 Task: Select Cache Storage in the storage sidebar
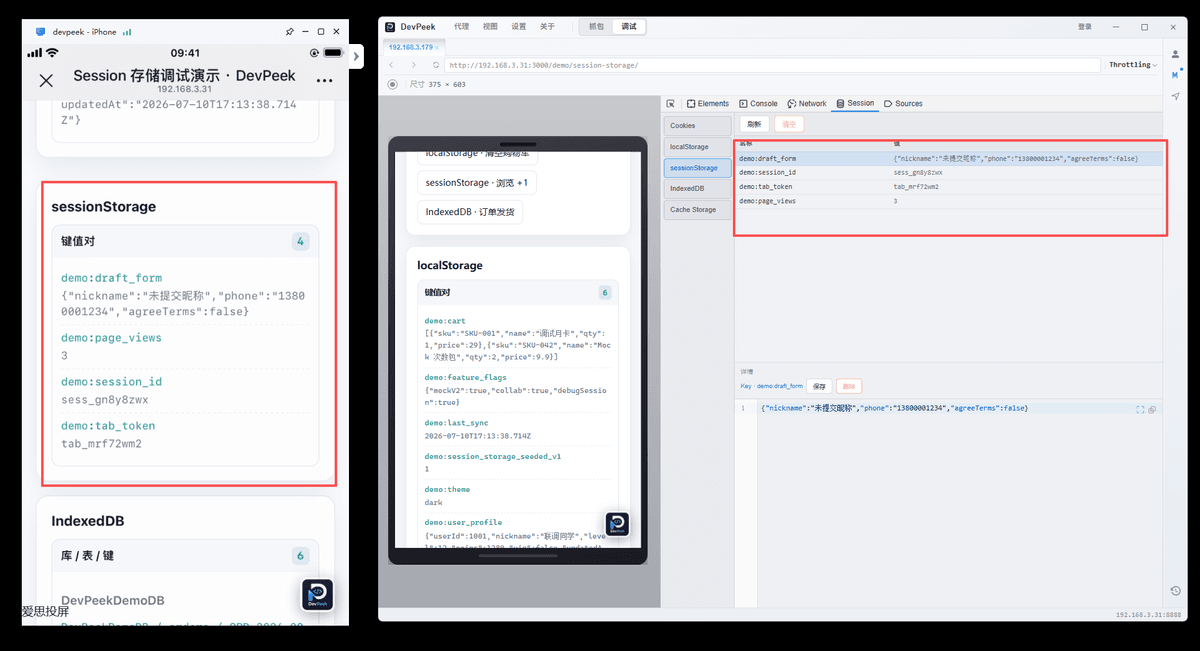click(697, 210)
